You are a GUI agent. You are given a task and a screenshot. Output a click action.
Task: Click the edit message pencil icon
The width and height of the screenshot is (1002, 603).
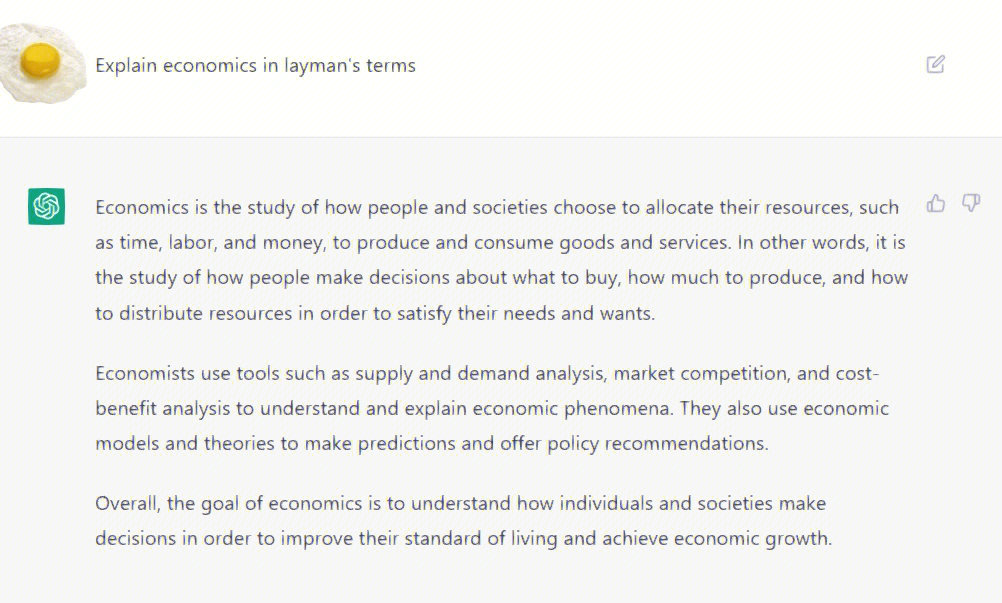click(x=936, y=64)
